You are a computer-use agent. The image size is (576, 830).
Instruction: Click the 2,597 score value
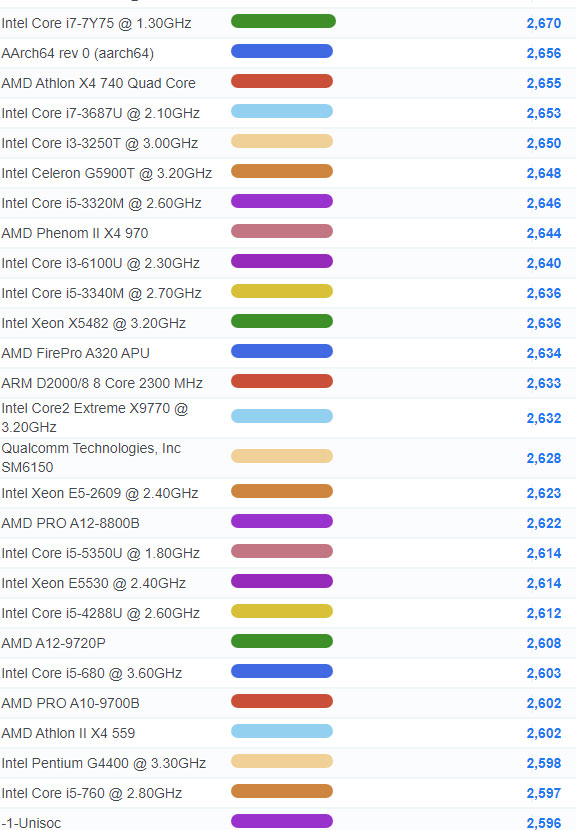pos(544,793)
